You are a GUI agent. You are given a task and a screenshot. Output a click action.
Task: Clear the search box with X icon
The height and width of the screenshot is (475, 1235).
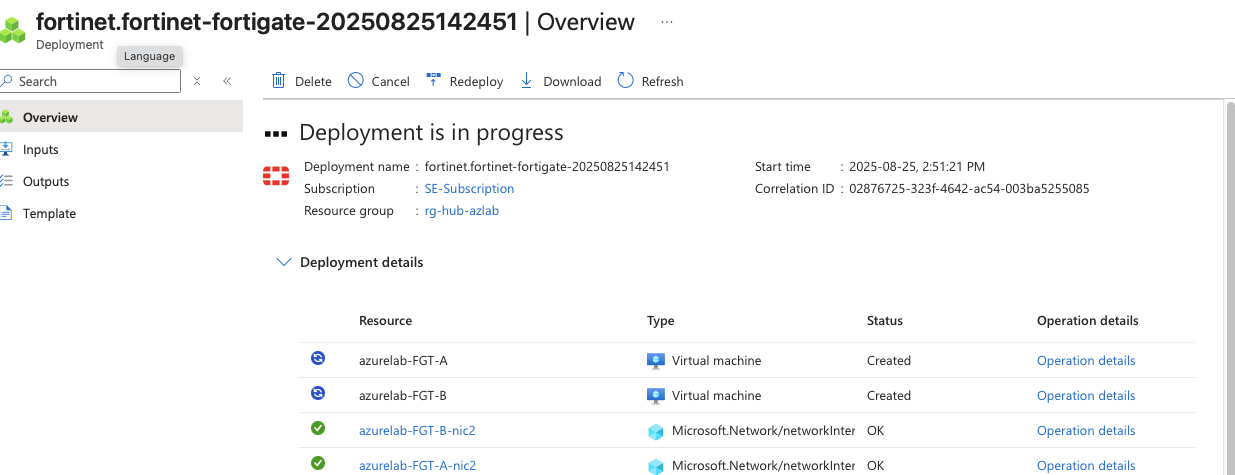(x=197, y=81)
